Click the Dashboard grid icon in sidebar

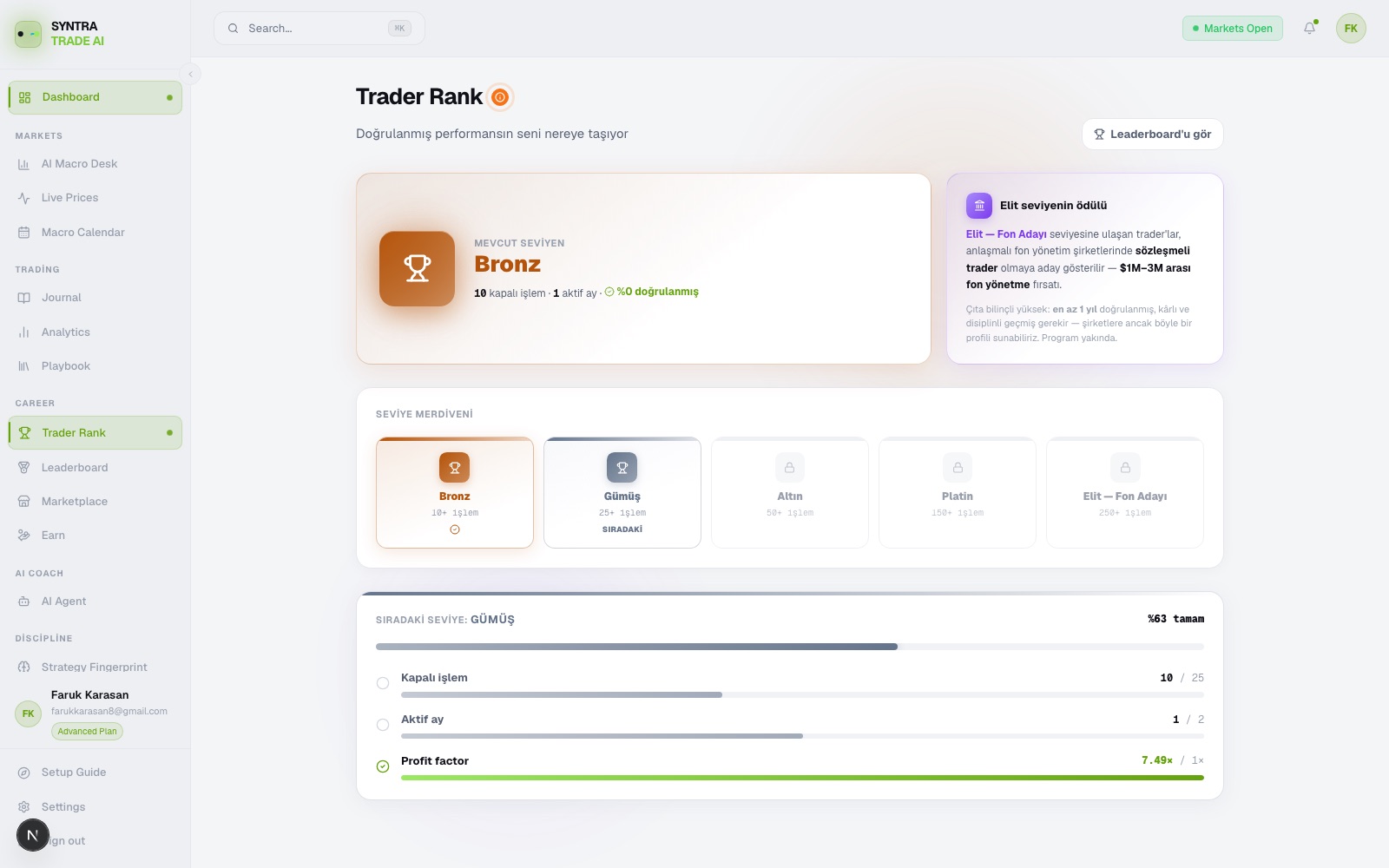click(x=24, y=97)
